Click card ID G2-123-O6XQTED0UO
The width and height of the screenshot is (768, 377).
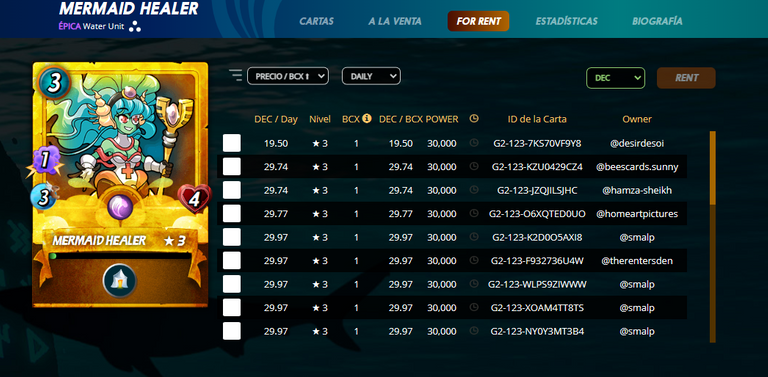pos(537,214)
